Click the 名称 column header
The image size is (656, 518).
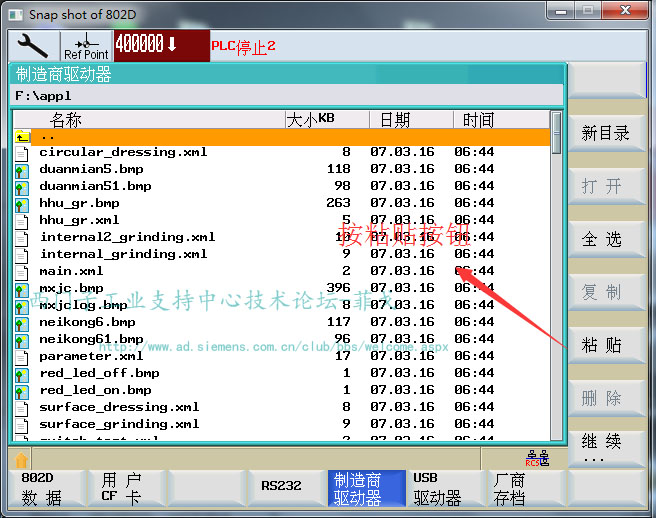(149, 120)
